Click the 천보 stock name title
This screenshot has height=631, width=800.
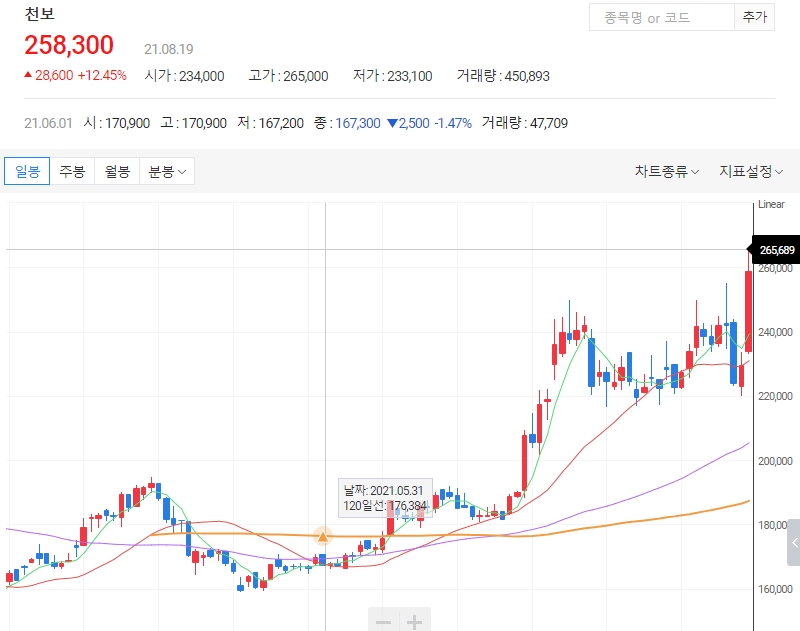pos(39,14)
